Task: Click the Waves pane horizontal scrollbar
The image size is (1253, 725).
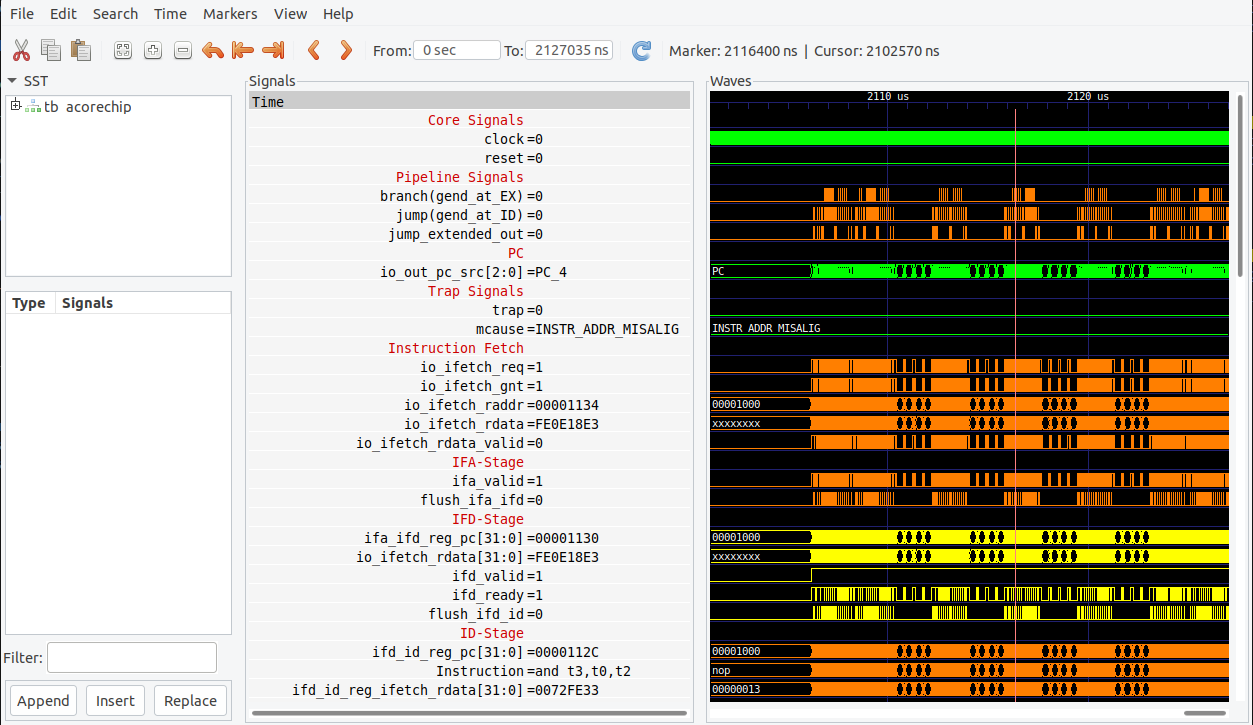Action: click(x=1204, y=713)
